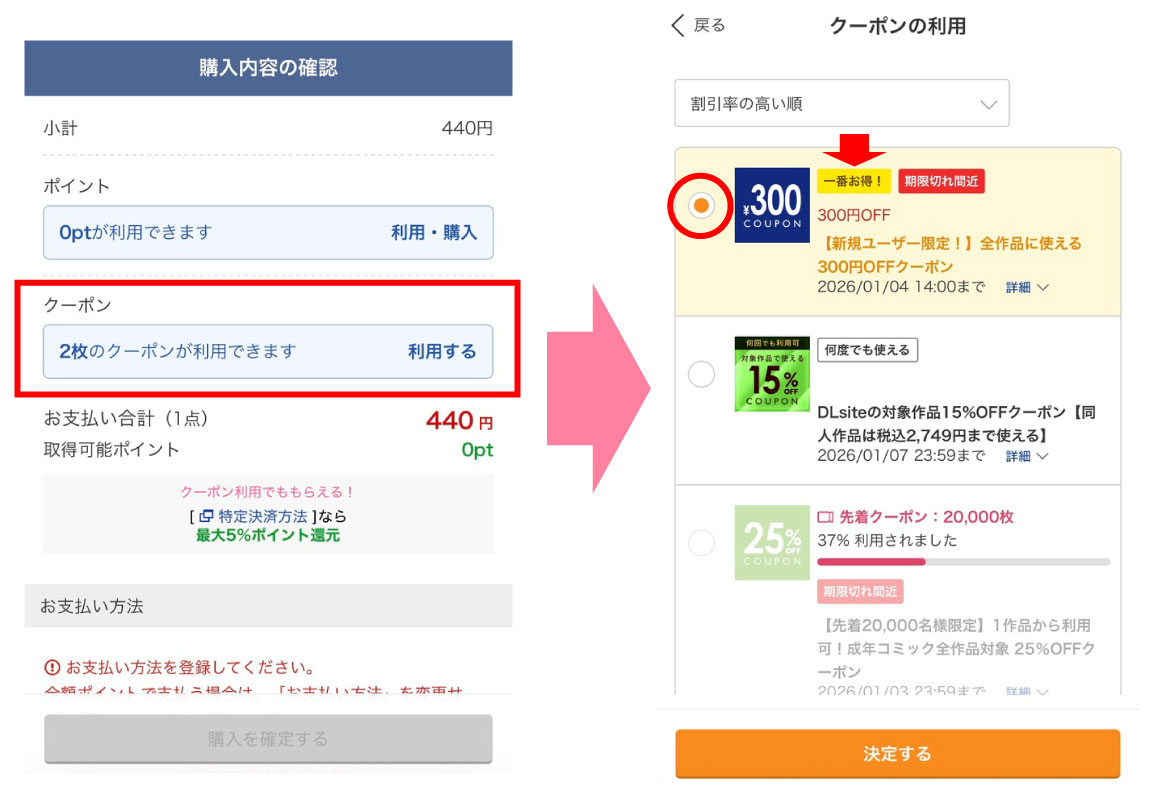Image resolution: width=1150 pixels, height=800 pixels.
Task: Select the 15%OFF coupon radio button
Action: click(x=702, y=374)
